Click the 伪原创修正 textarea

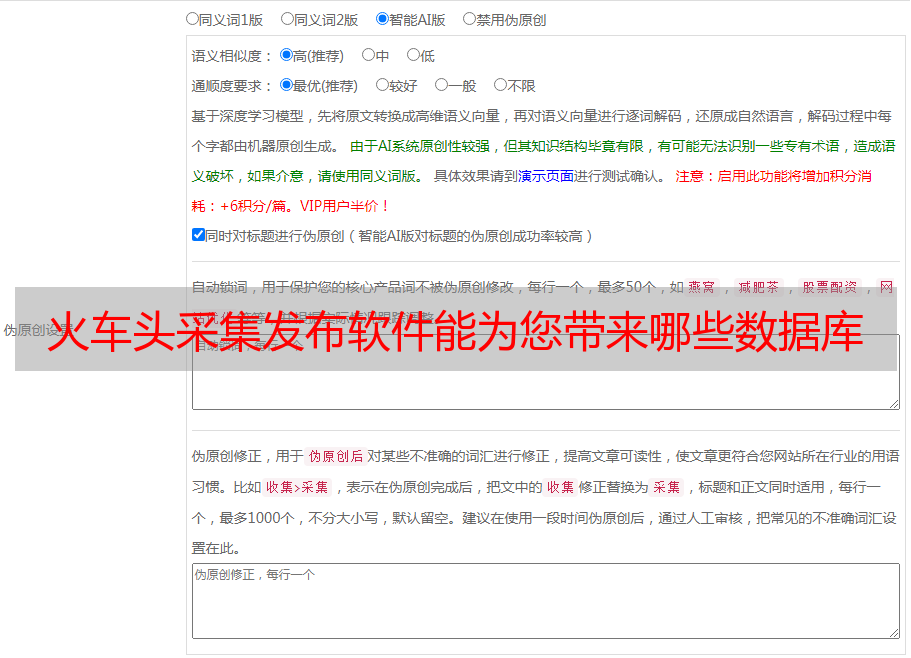coord(546,601)
